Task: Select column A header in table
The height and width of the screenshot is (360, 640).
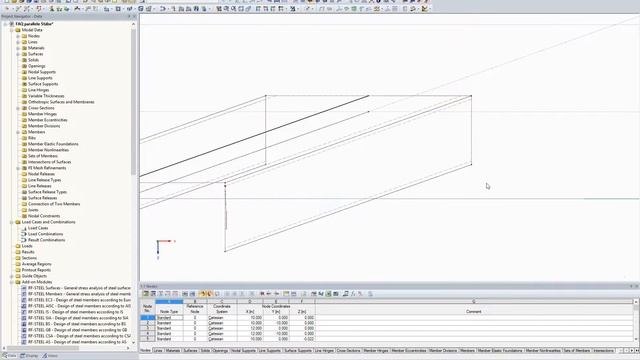Action: pyautogui.click(x=169, y=302)
